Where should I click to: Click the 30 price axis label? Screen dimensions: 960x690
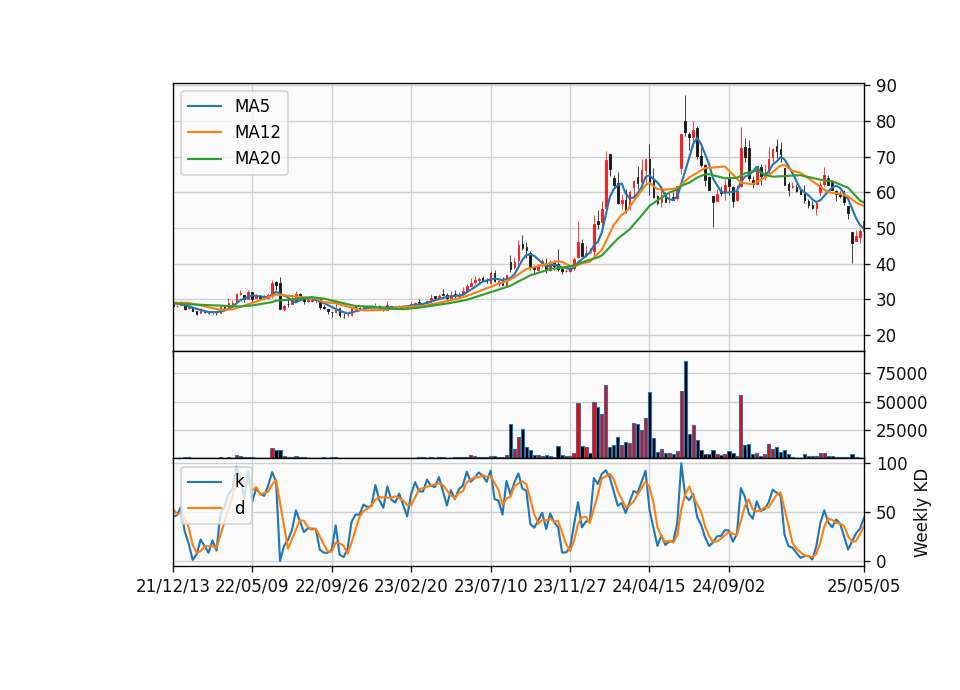886,301
